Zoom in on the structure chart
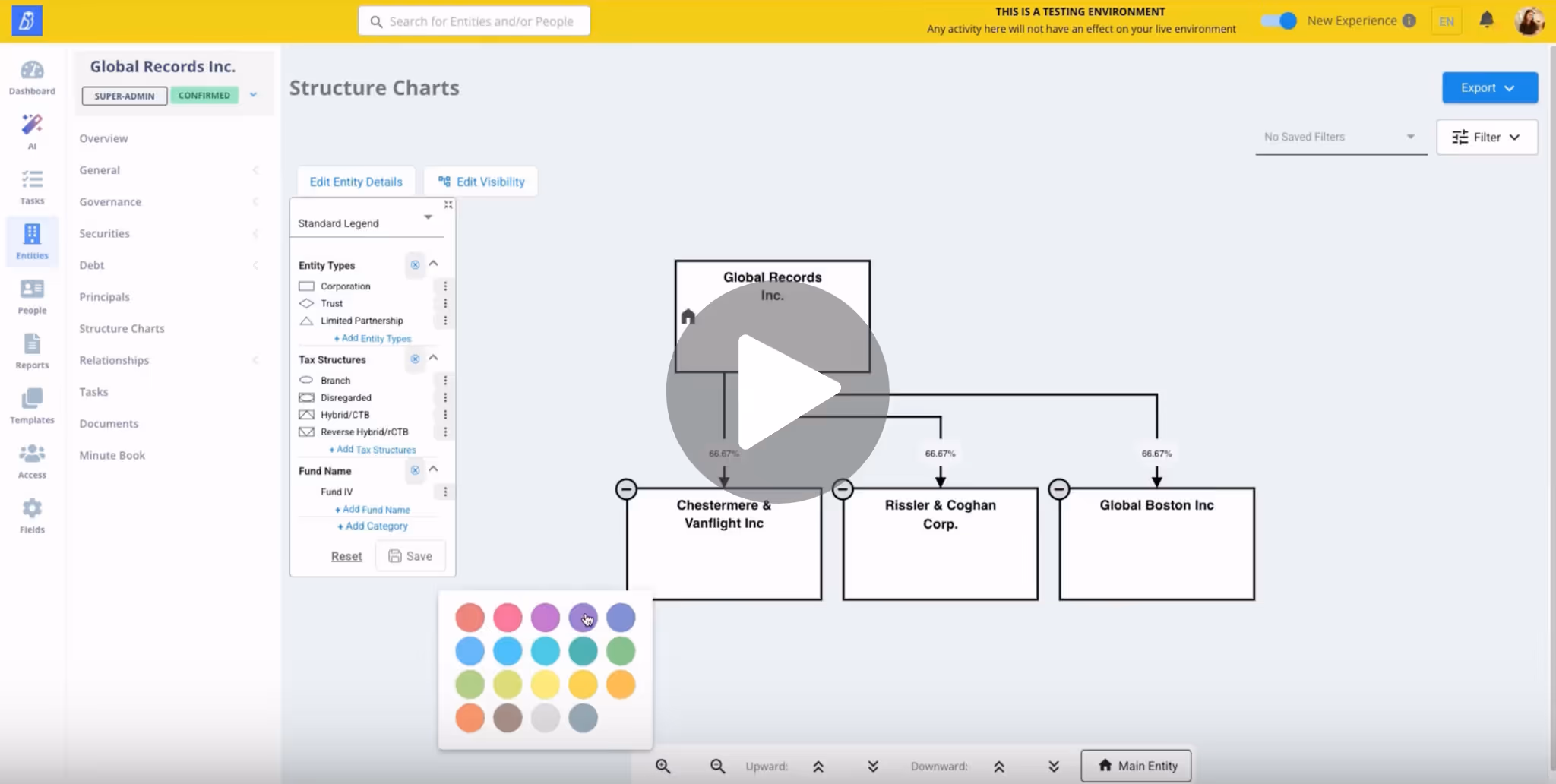This screenshot has height=784, width=1556. pos(663,767)
